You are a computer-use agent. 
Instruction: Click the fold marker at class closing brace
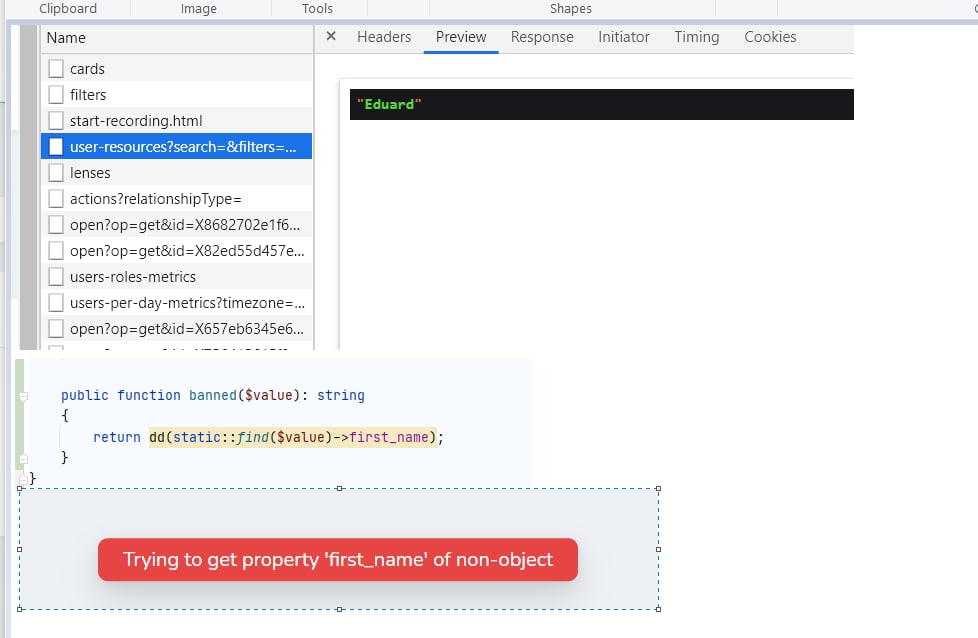click(x=22, y=480)
